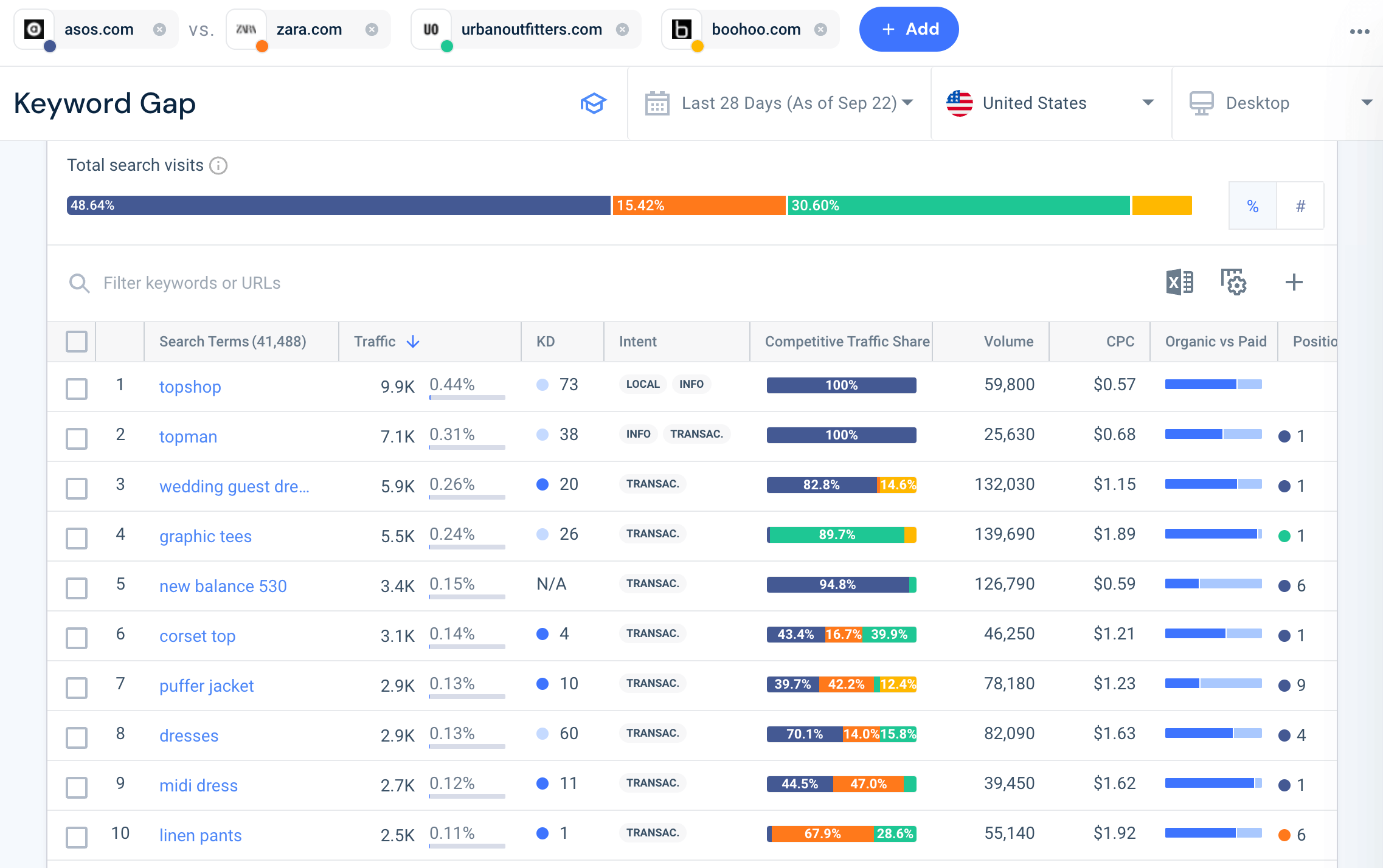Click the info icon next to Total search visits
The height and width of the screenshot is (868, 1383).
[x=219, y=165]
